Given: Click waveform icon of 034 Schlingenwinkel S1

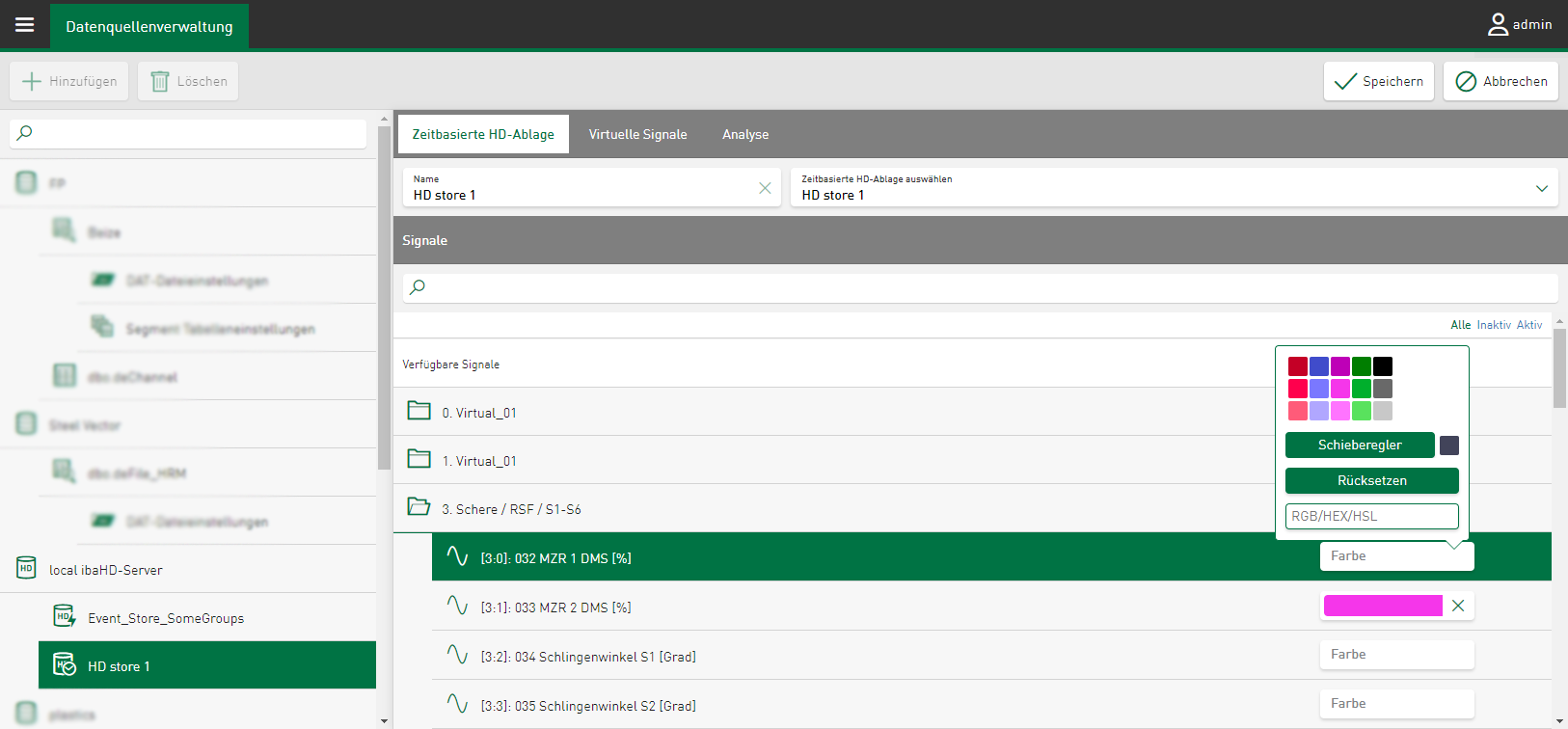Looking at the screenshot, I should click(457, 656).
